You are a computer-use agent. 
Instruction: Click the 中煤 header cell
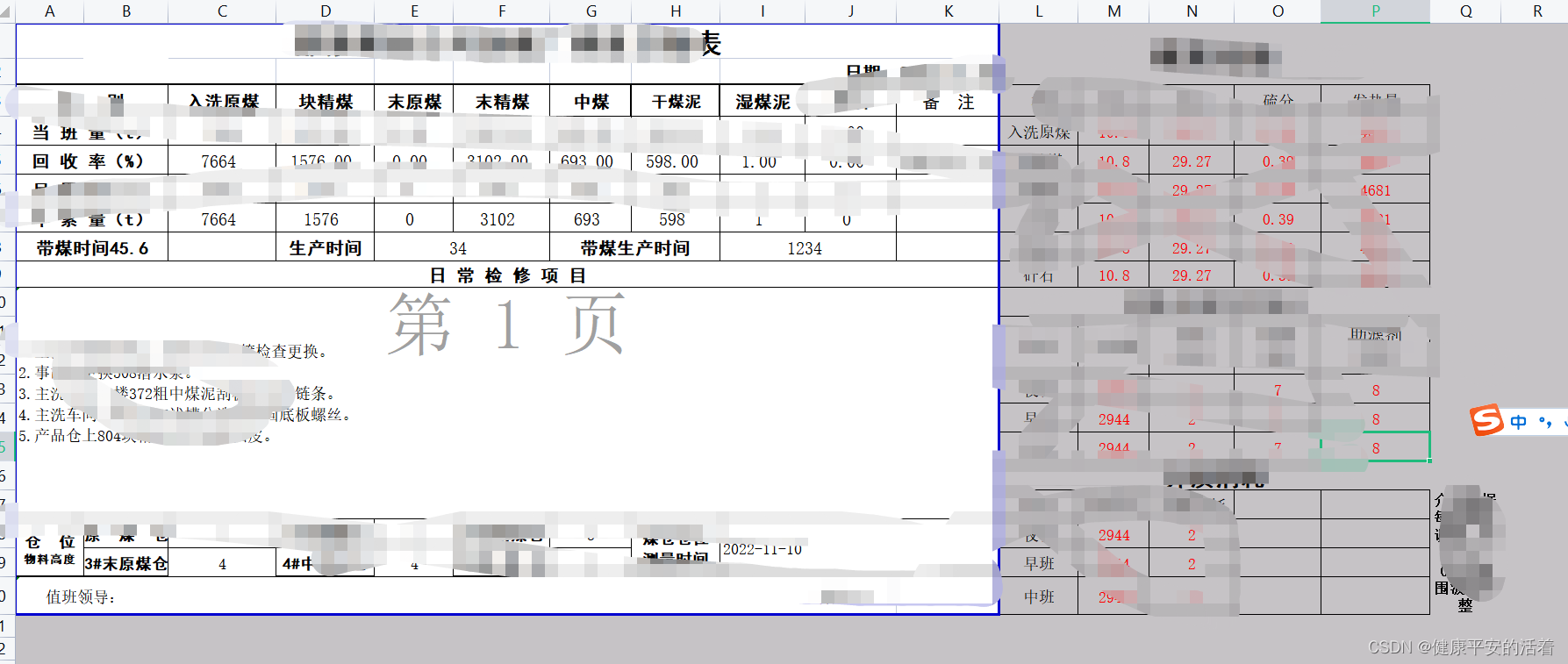[x=591, y=102]
